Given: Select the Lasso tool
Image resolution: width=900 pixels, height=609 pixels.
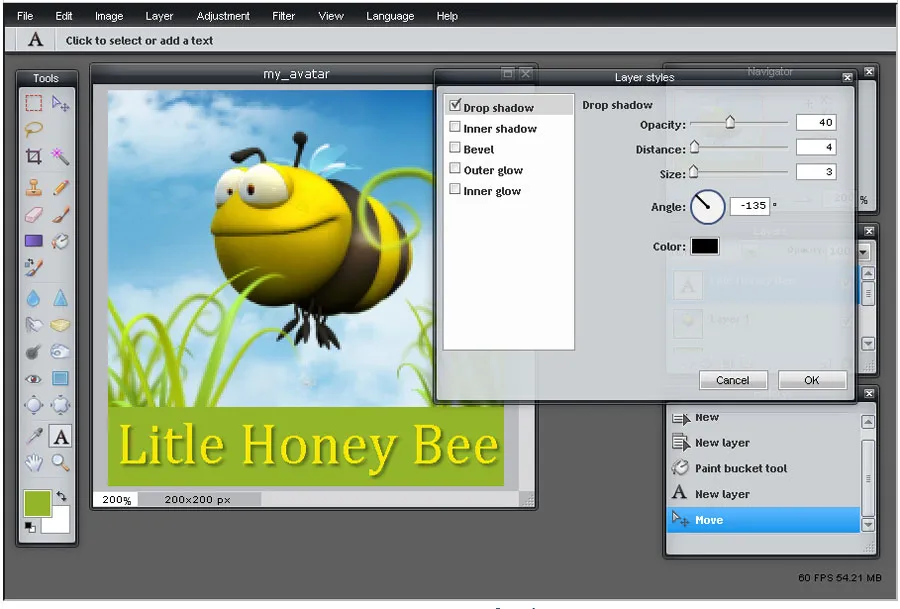Looking at the screenshot, I should pos(34,129).
